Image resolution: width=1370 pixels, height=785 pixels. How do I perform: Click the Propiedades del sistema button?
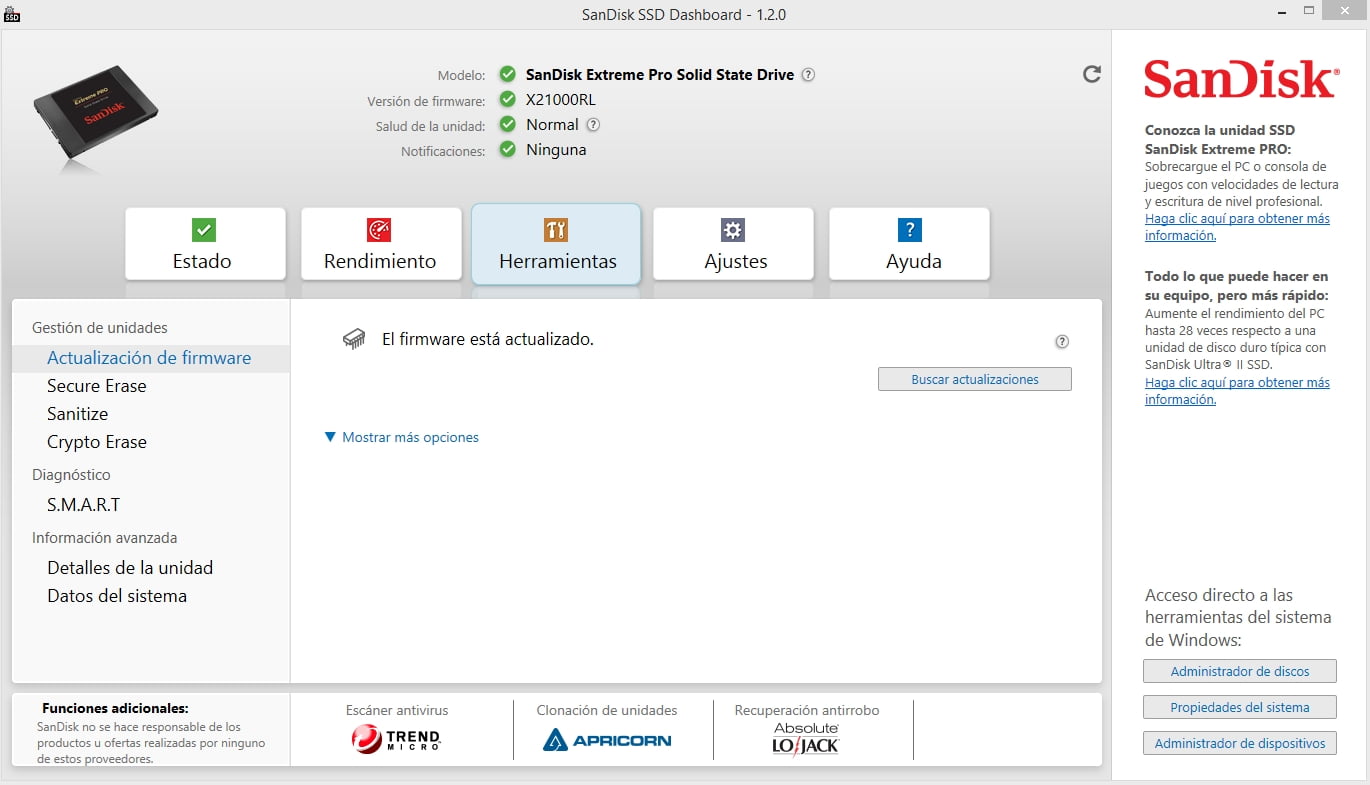(x=1240, y=707)
